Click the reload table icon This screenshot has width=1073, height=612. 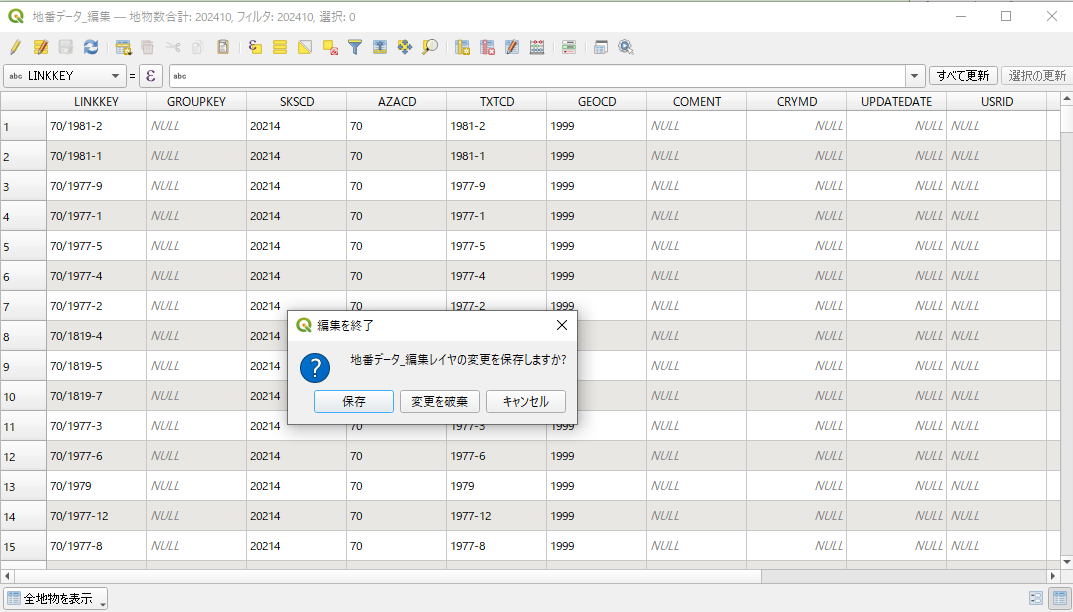91,47
